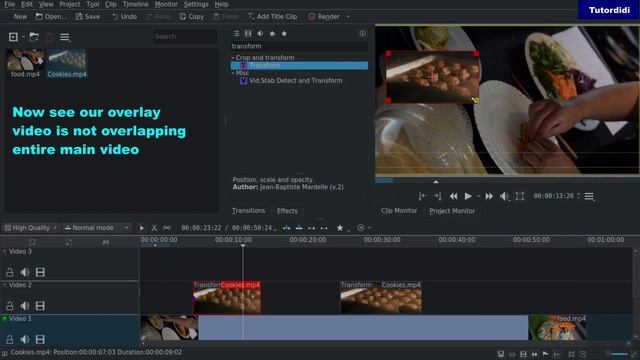Click the Render button
Image resolution: width=640 pixels, height=360 pixels.
click(x=324, y=17)
